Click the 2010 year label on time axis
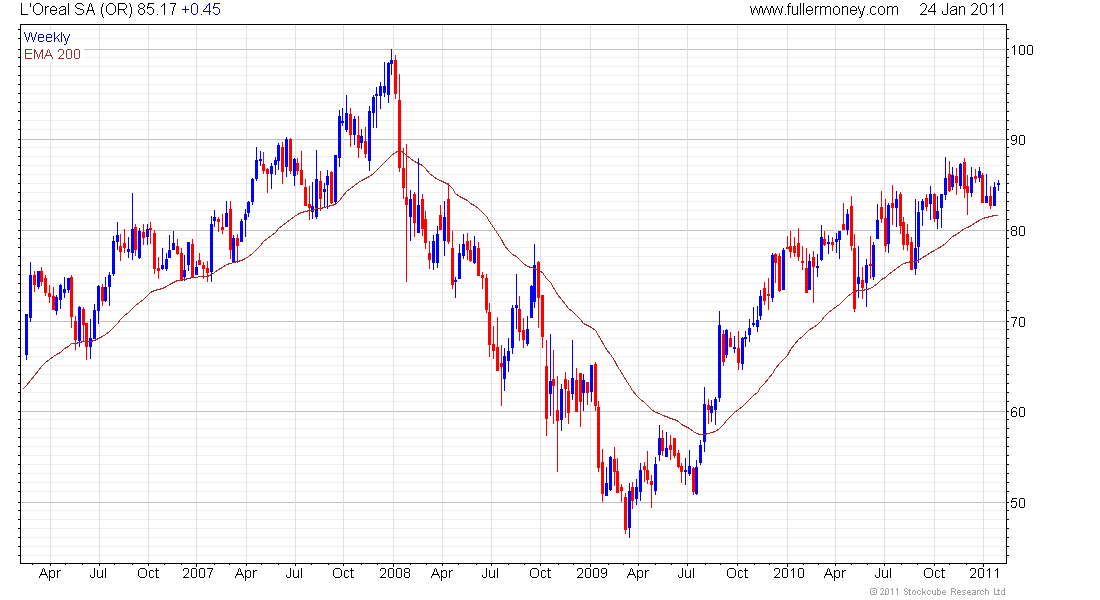 click(789, 573)
